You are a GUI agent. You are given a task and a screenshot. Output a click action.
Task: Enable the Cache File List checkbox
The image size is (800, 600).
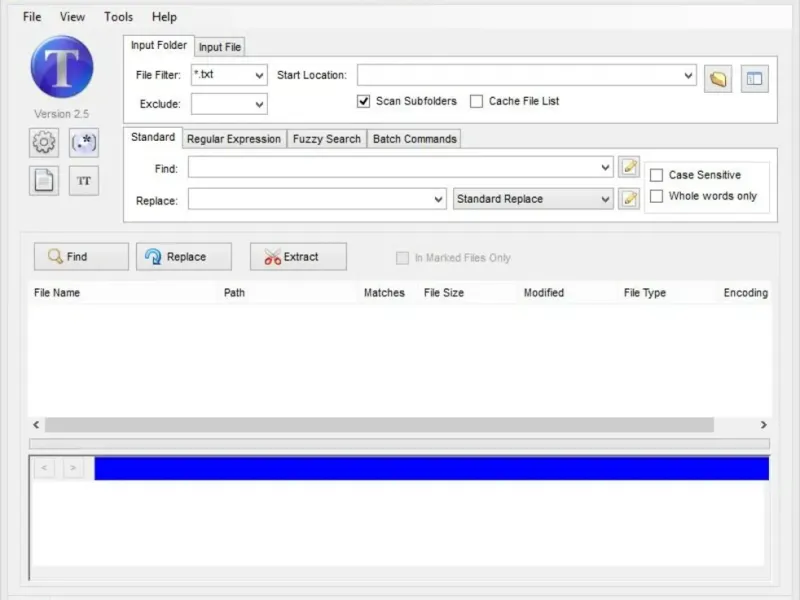pos(476,101)
